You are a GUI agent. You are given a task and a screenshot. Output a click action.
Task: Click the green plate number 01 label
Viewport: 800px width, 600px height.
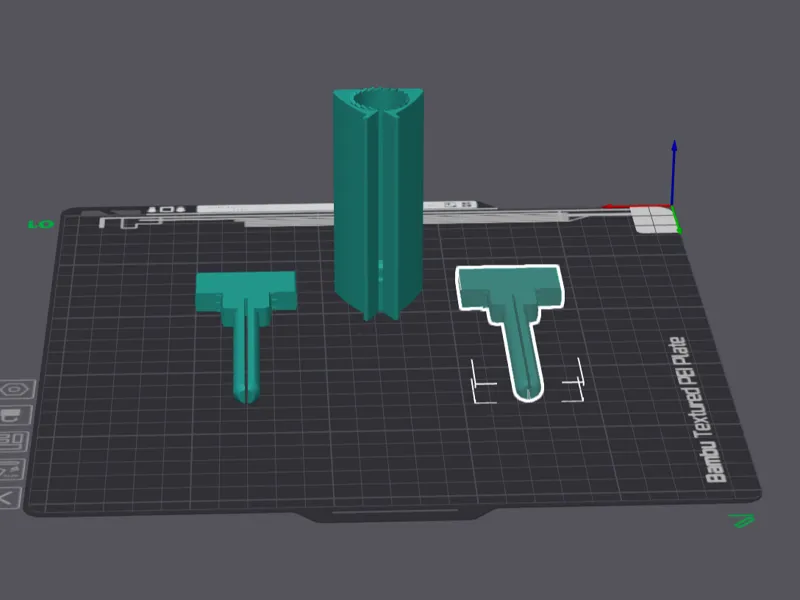point(41,224)
